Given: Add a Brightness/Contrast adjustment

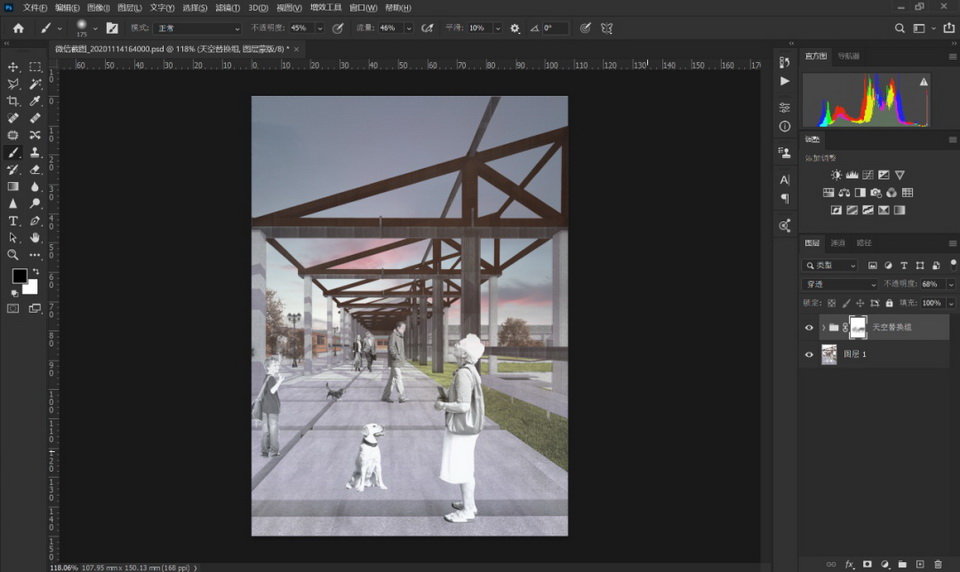Looking at the screenshot, I should click(836, 175).
